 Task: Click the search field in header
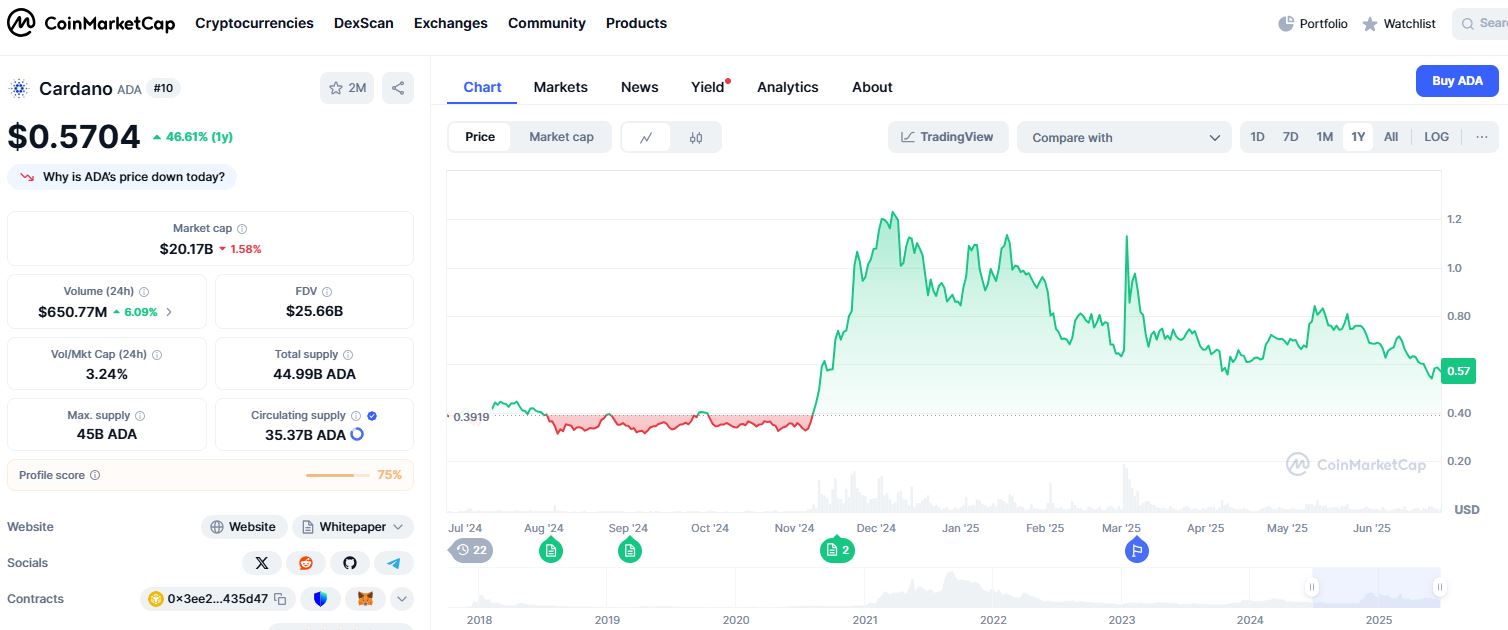click(1480, 23)
